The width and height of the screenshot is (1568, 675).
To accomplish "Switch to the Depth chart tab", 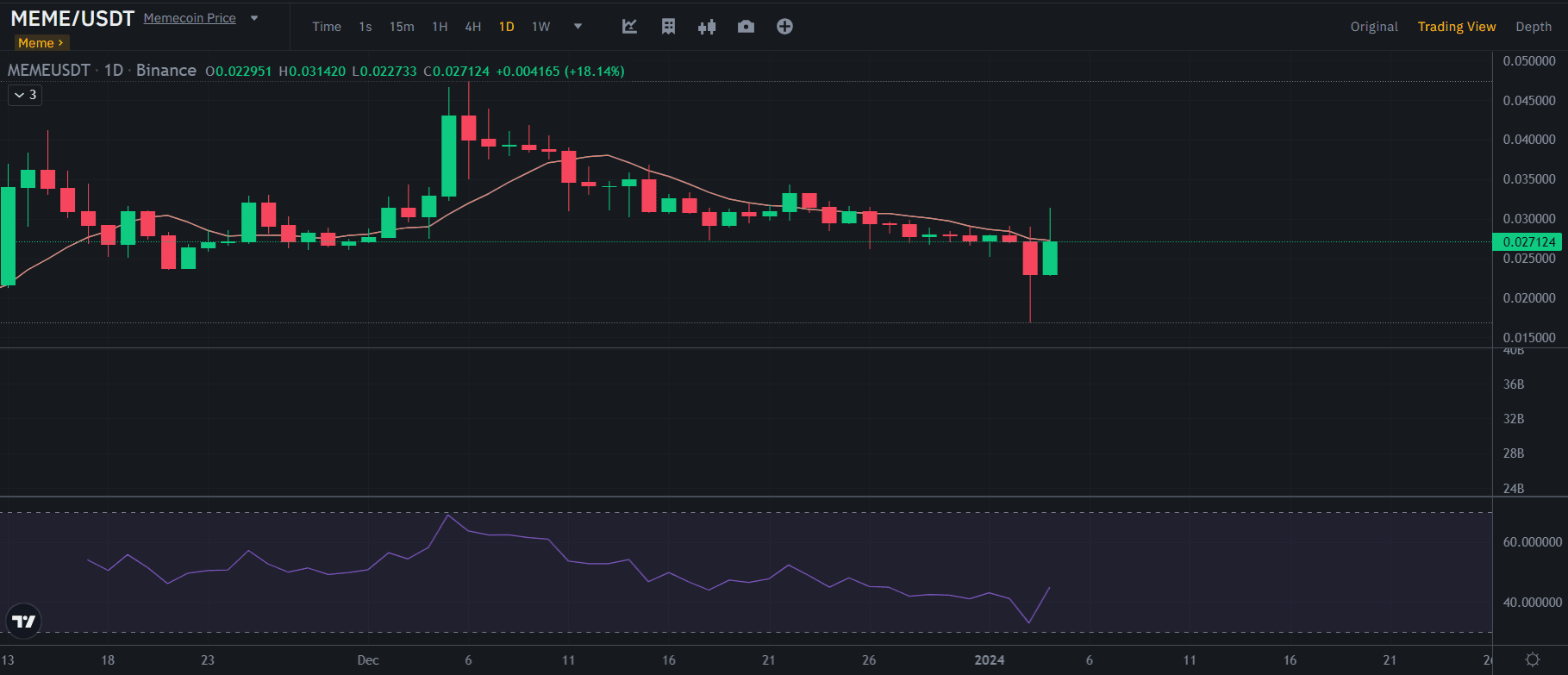I will click(1533, 27).
